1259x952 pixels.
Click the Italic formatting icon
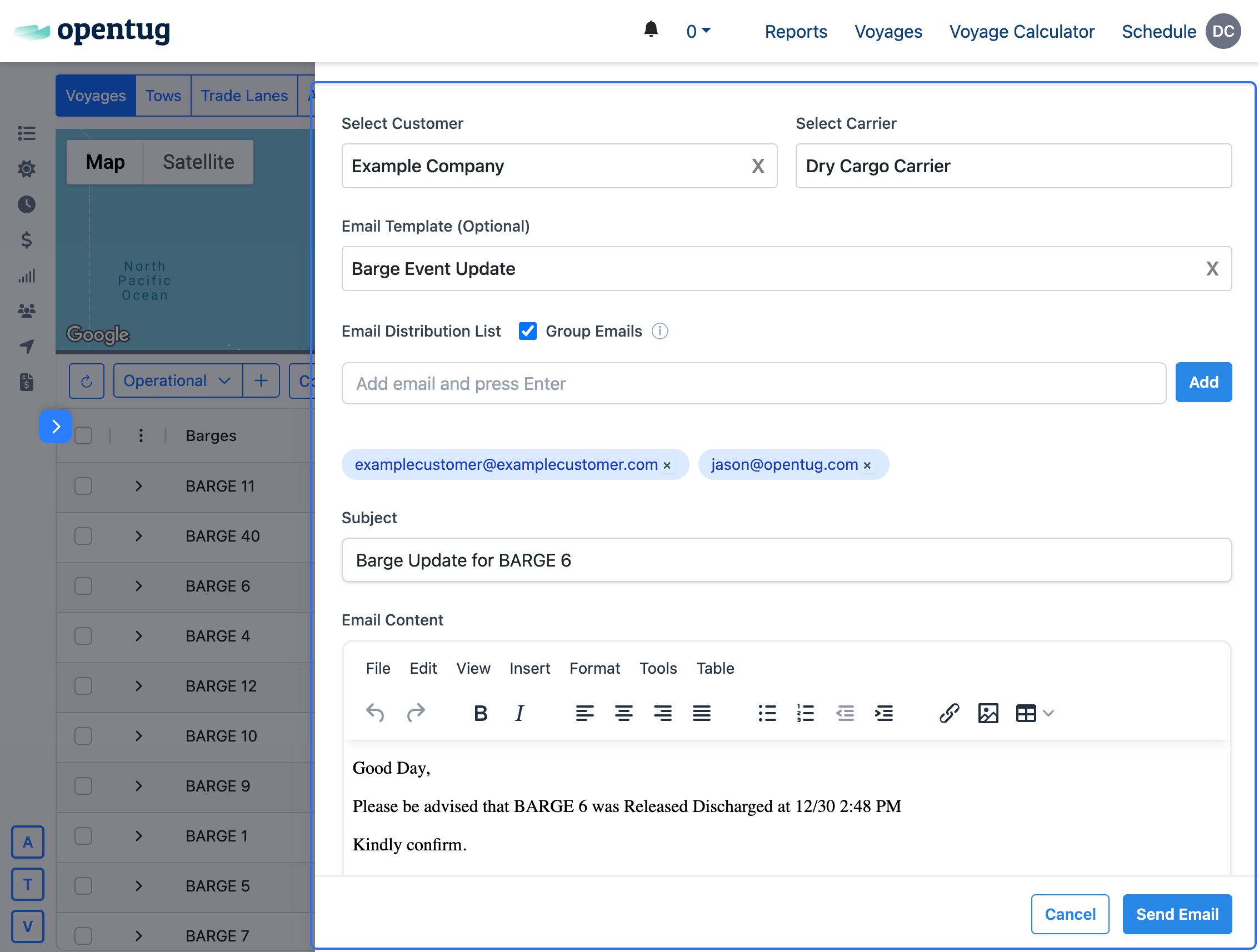(x=519, y=713)
